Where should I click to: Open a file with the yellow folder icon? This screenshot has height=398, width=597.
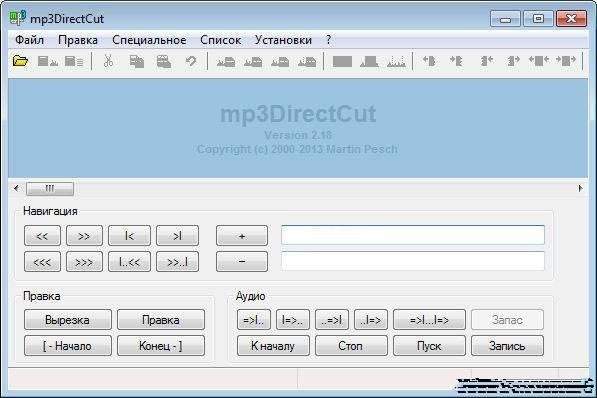[20, 61]
